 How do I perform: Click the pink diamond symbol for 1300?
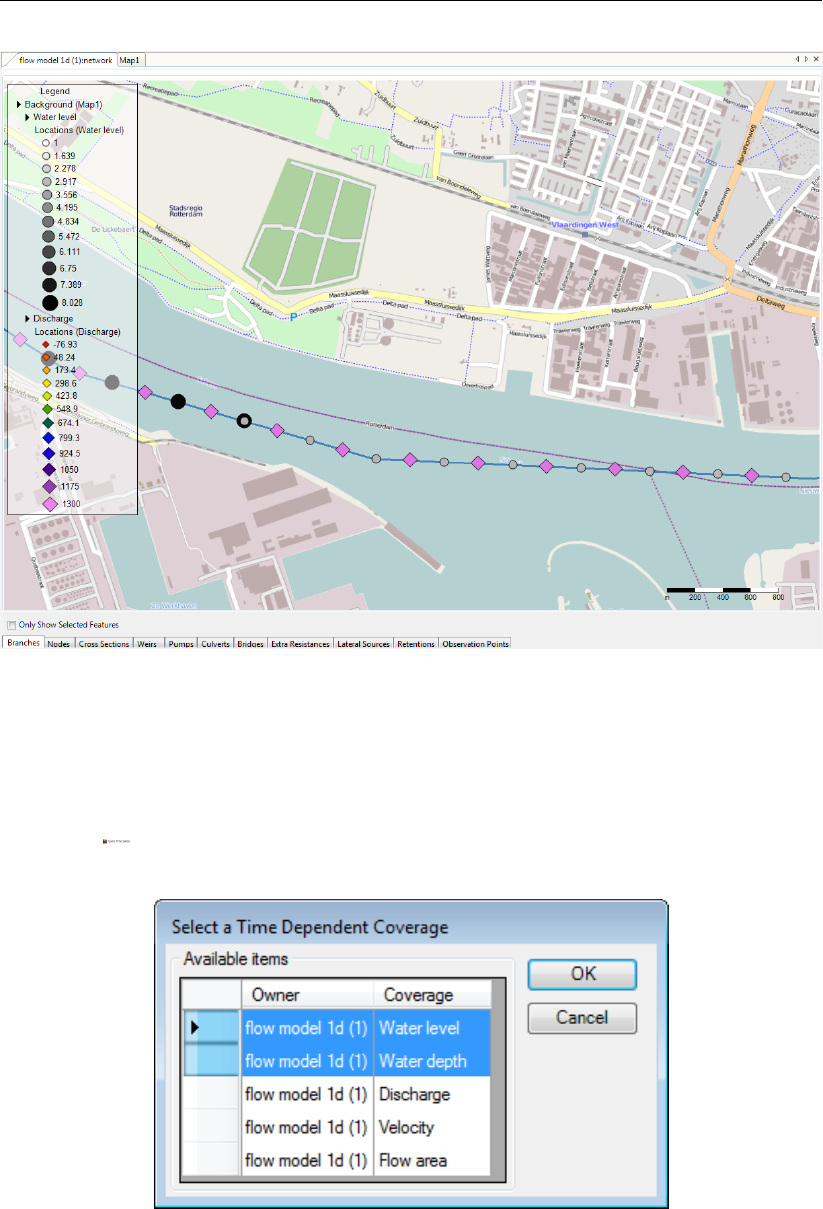(48, 504)
